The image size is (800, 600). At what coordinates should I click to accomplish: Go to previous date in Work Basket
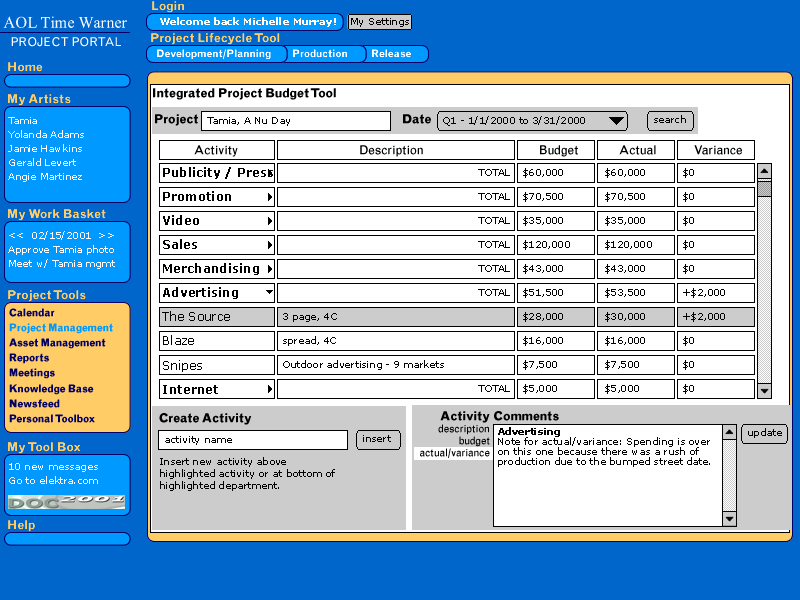pyautogui.click(x=16, y=235)
